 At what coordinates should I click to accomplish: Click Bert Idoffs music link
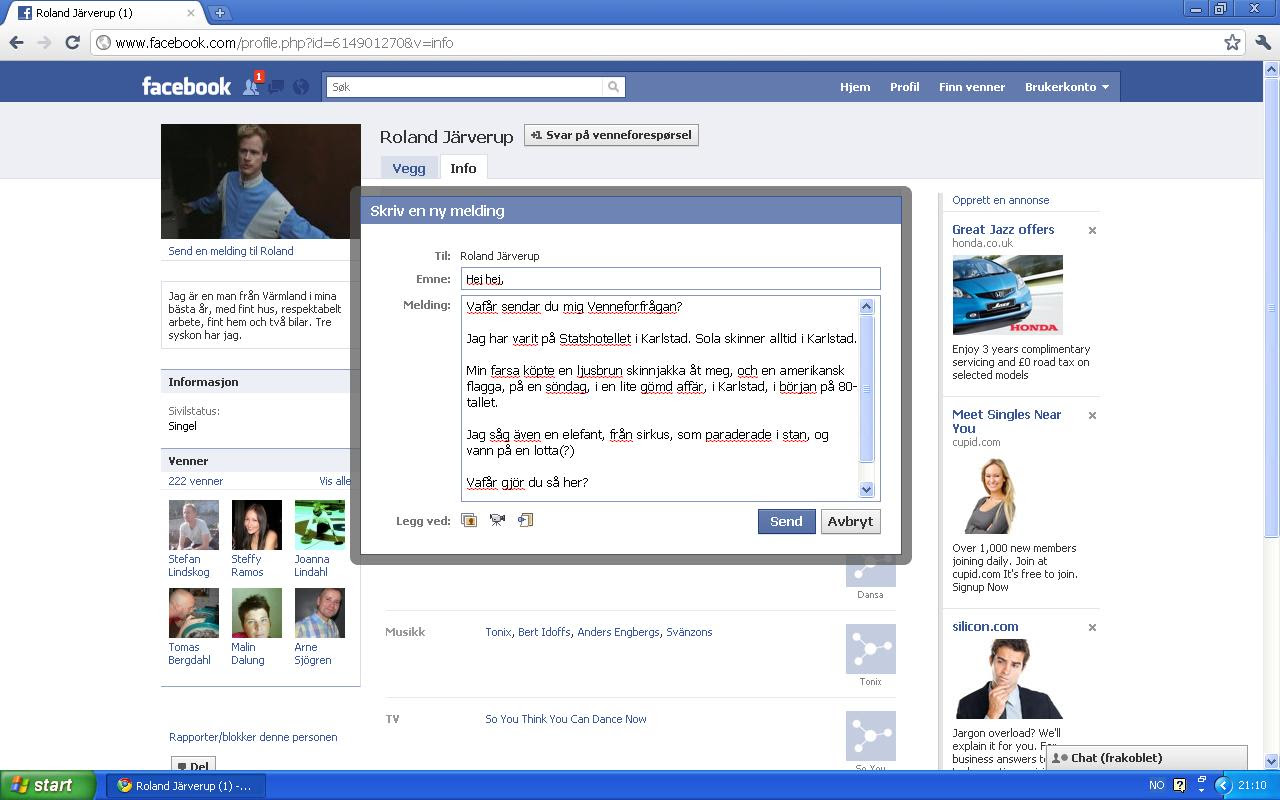point(544,632)
